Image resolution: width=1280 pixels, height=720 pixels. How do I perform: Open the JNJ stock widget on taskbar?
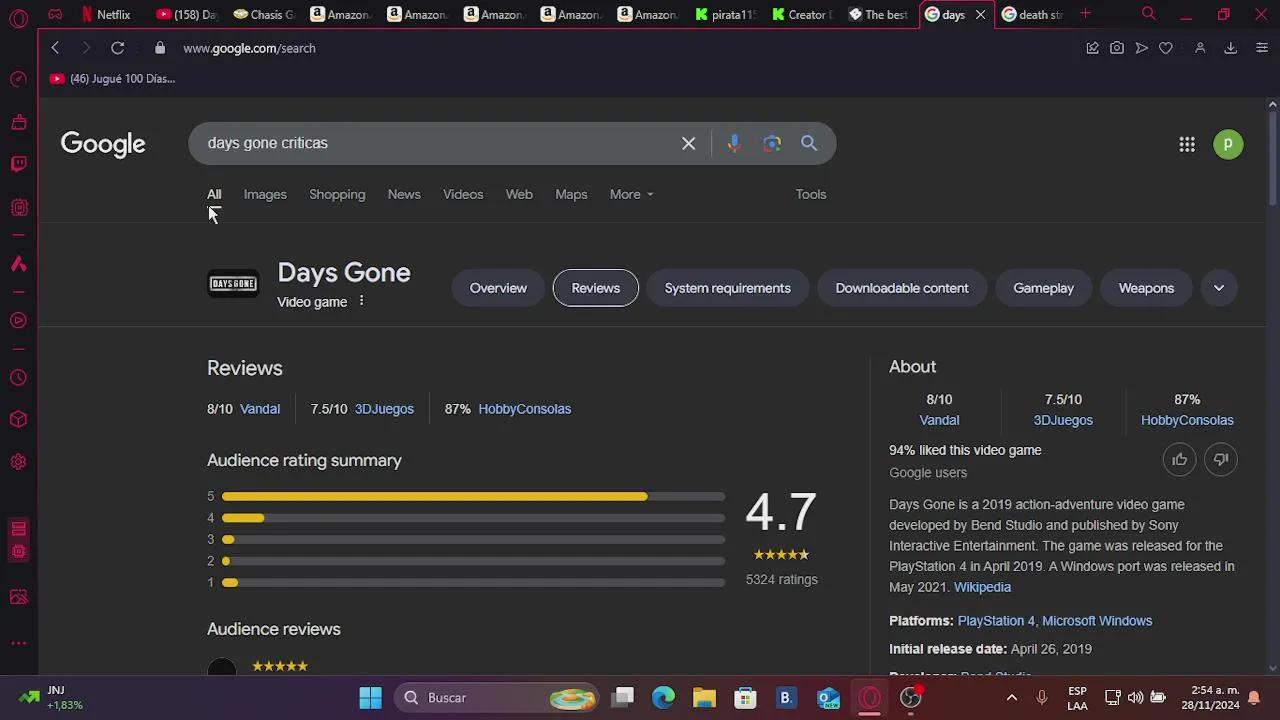pos(51,698)
